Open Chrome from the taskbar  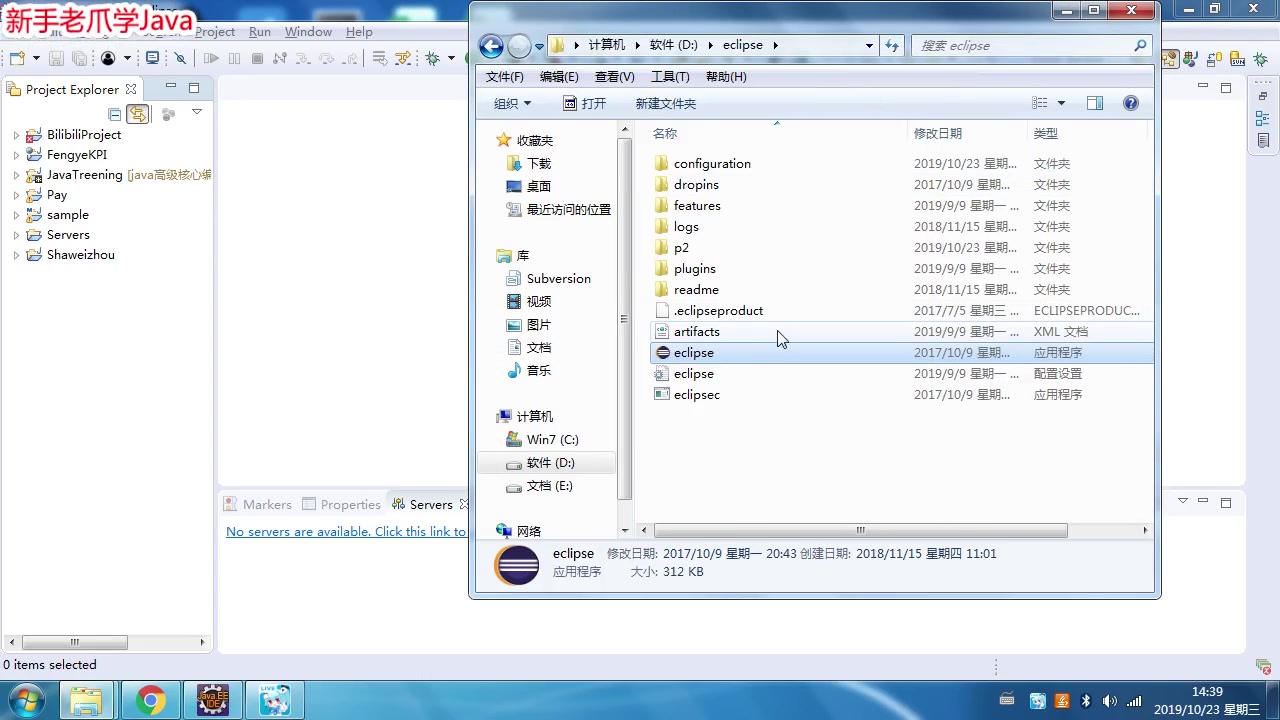click(x=150, y=700)
